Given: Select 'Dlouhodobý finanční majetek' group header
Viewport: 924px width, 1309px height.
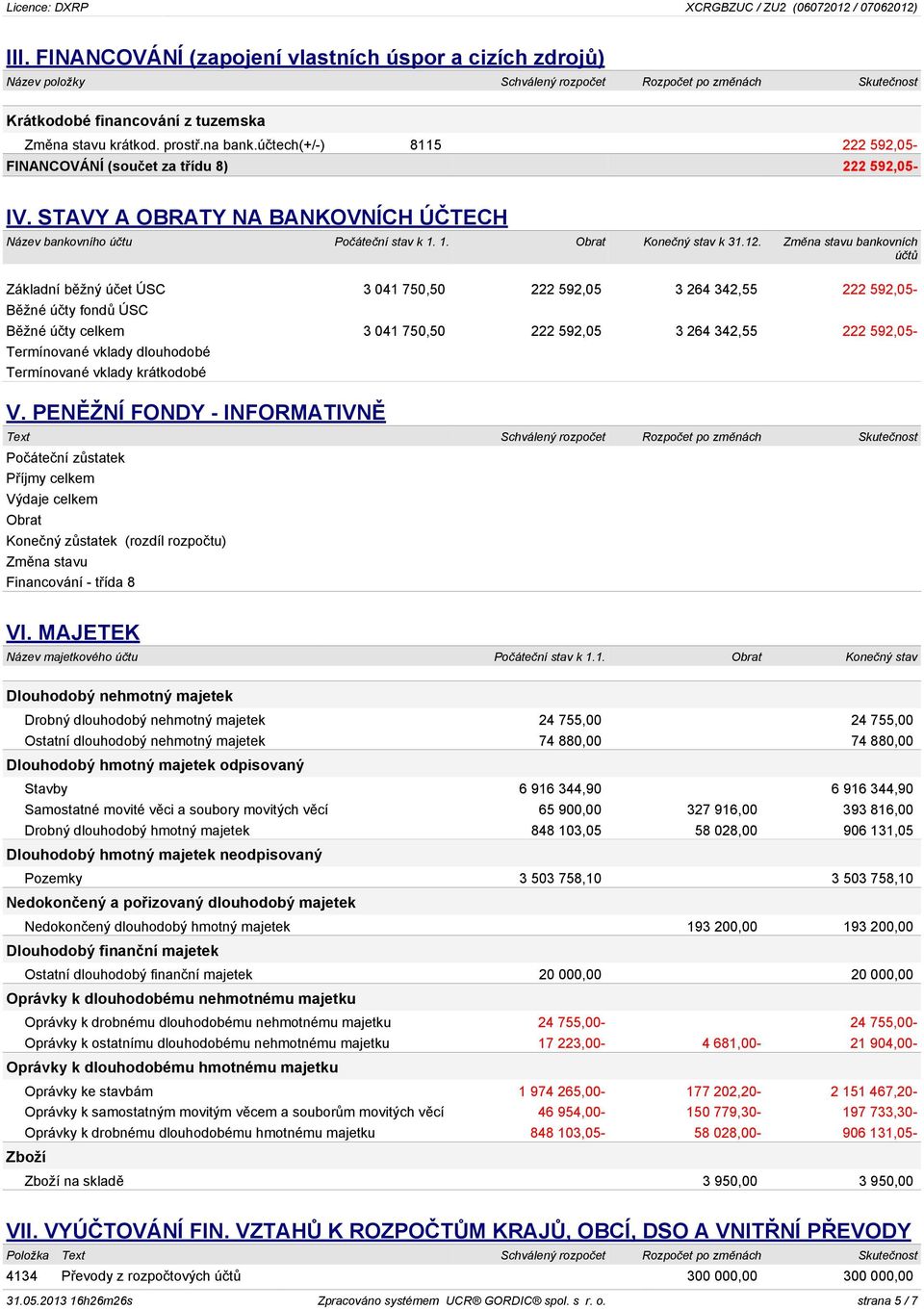Looking at the screenshot, I should tap(113, 951).
